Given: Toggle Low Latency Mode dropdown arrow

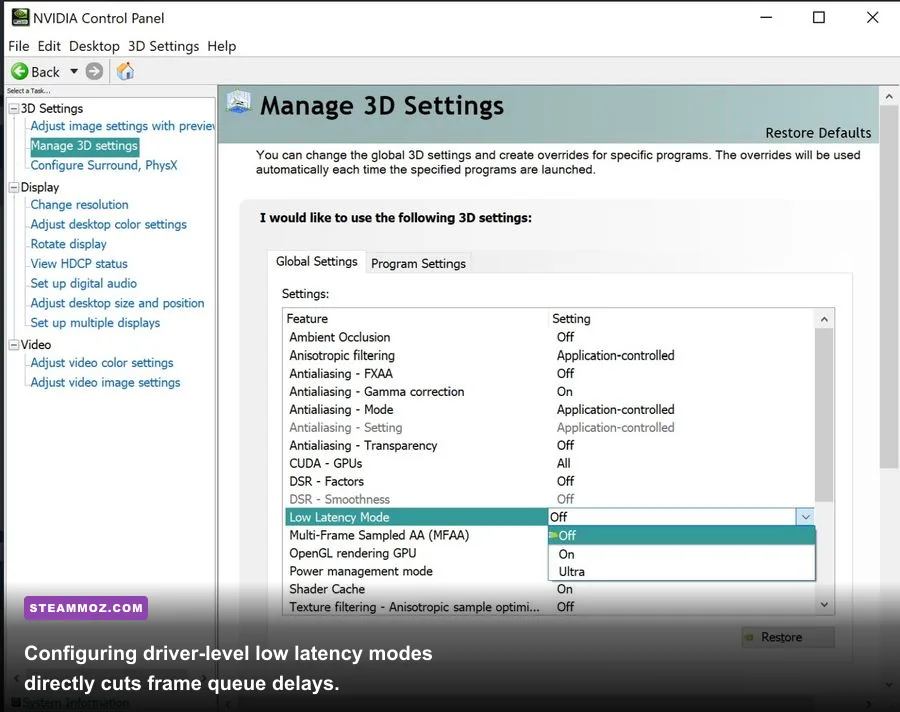Looking at the screenshot, I should 805,517.
